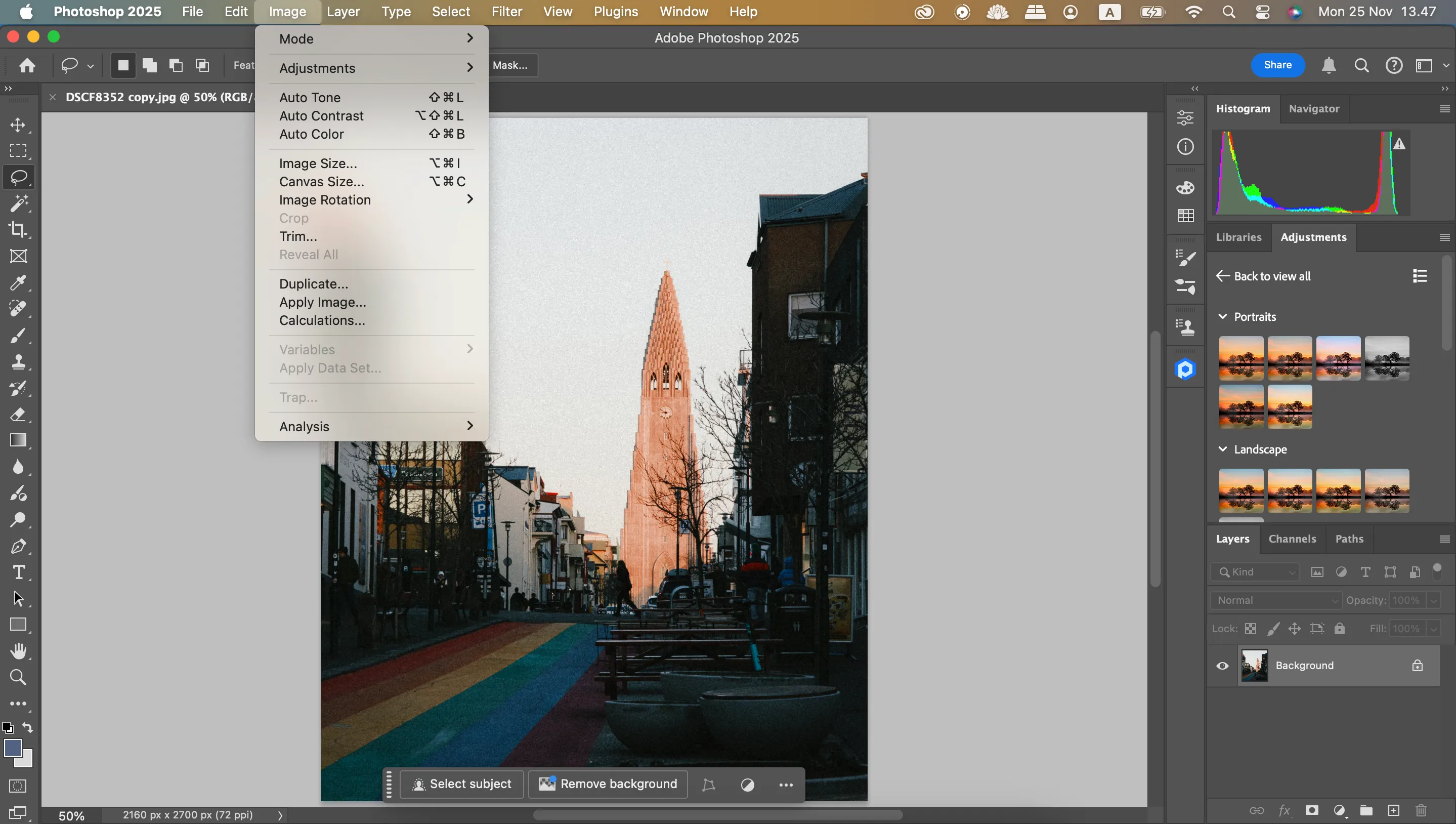Select the Zoom tool

point(19,677)
